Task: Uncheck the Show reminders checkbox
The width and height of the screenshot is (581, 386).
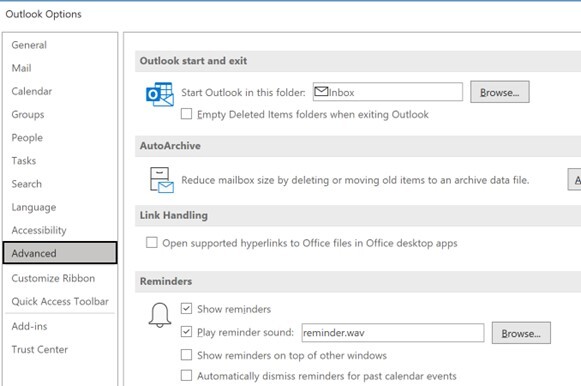Action: tap(186, 309)
